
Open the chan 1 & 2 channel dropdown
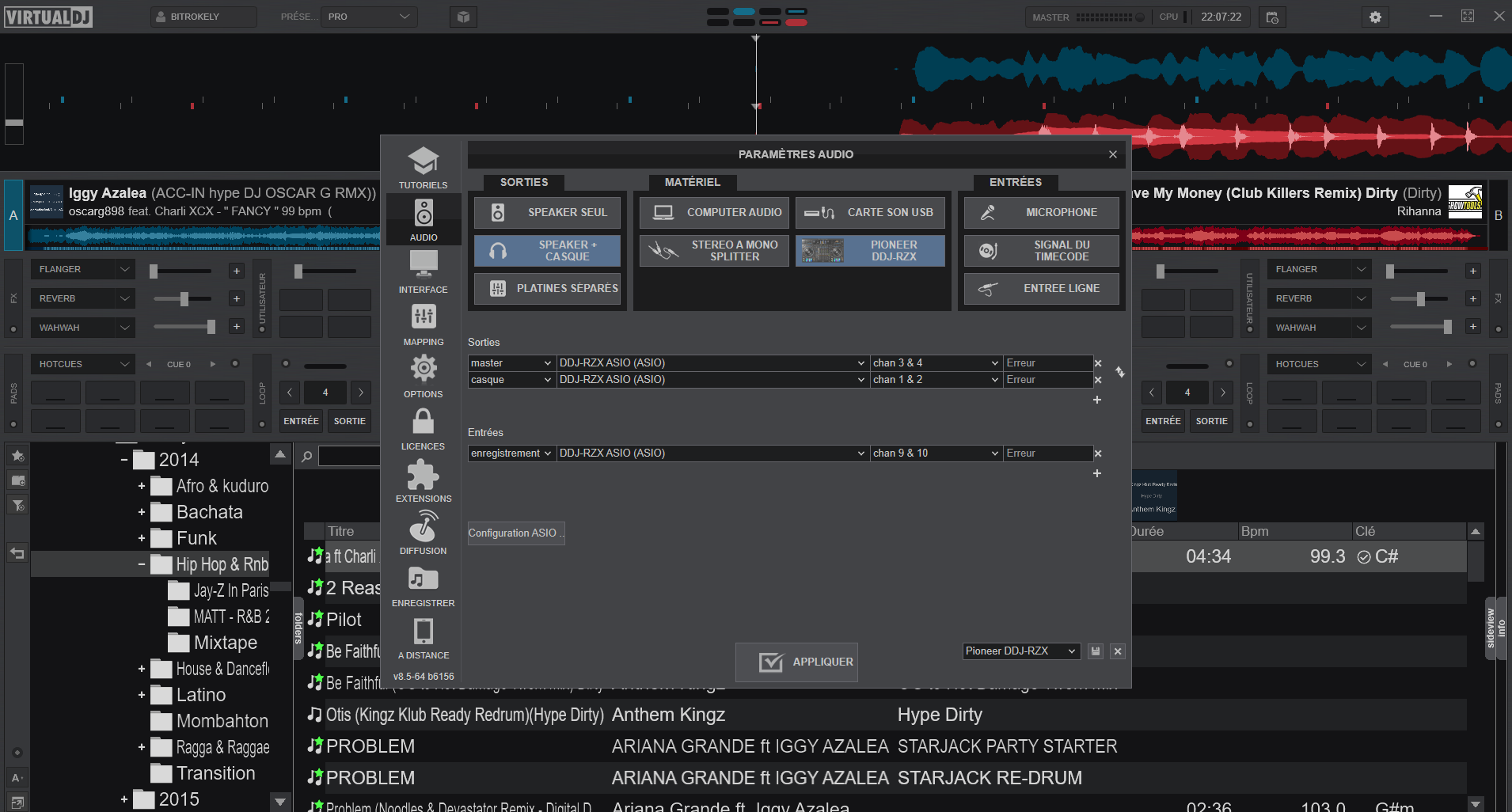[x=936, y=380]
